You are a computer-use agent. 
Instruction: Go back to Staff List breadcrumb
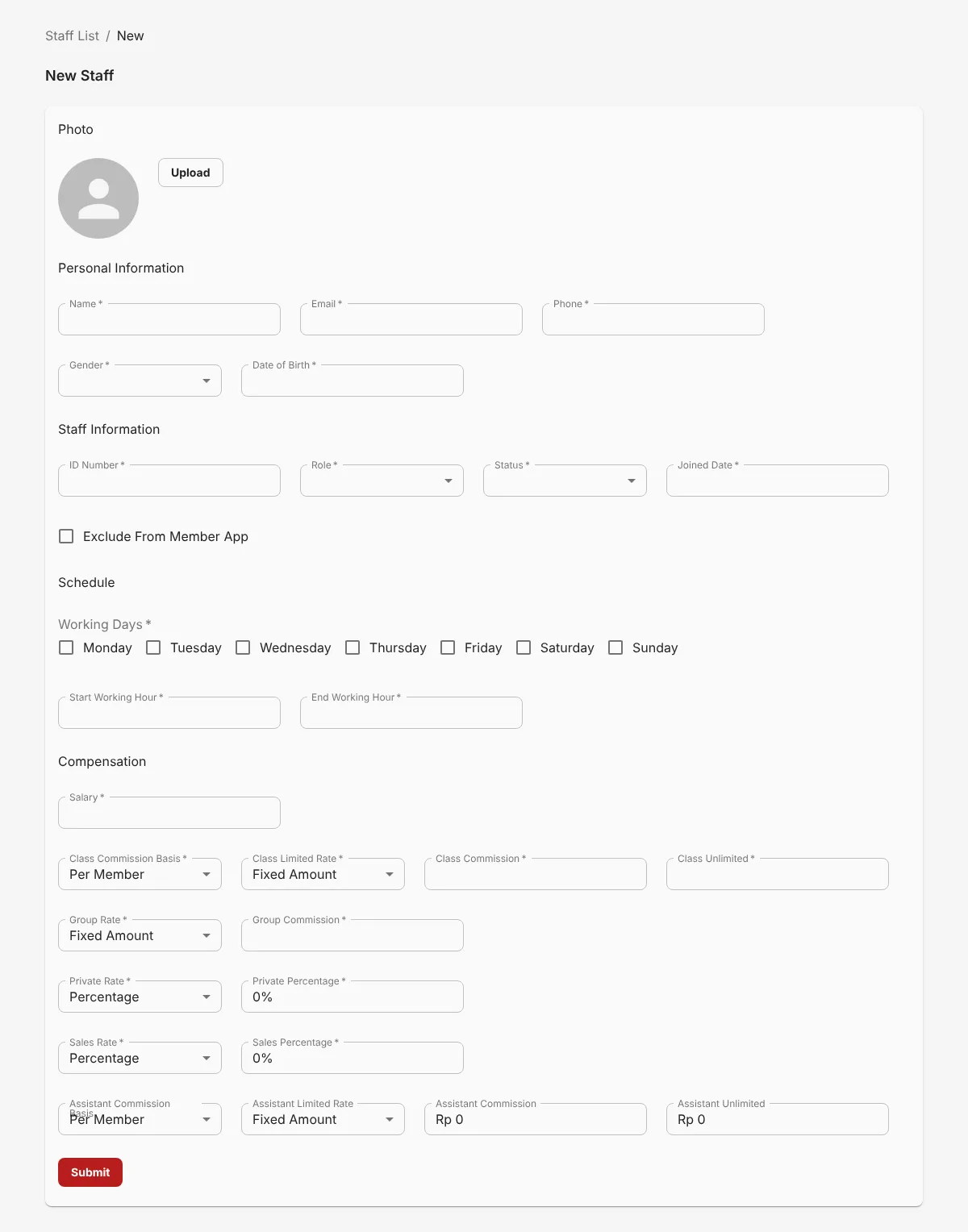[x=72, y=35]
